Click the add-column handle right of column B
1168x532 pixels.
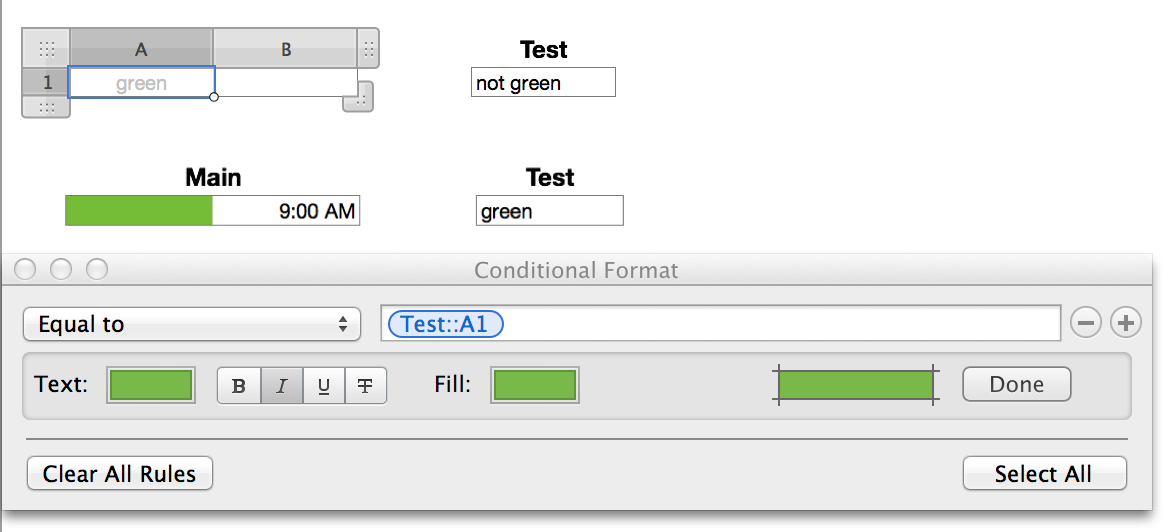[x=368, y=48]
